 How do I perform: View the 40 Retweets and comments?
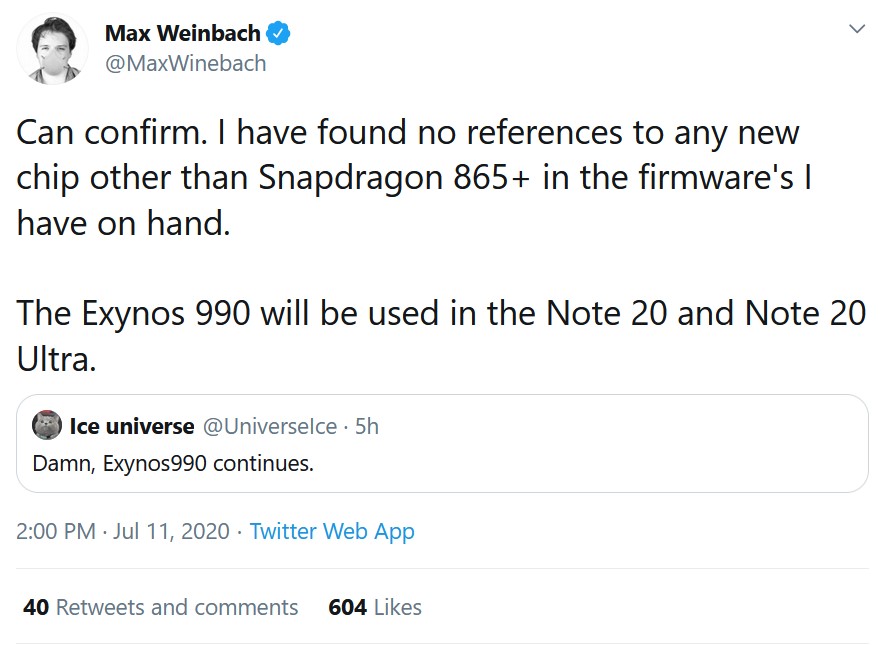point(160,607)
